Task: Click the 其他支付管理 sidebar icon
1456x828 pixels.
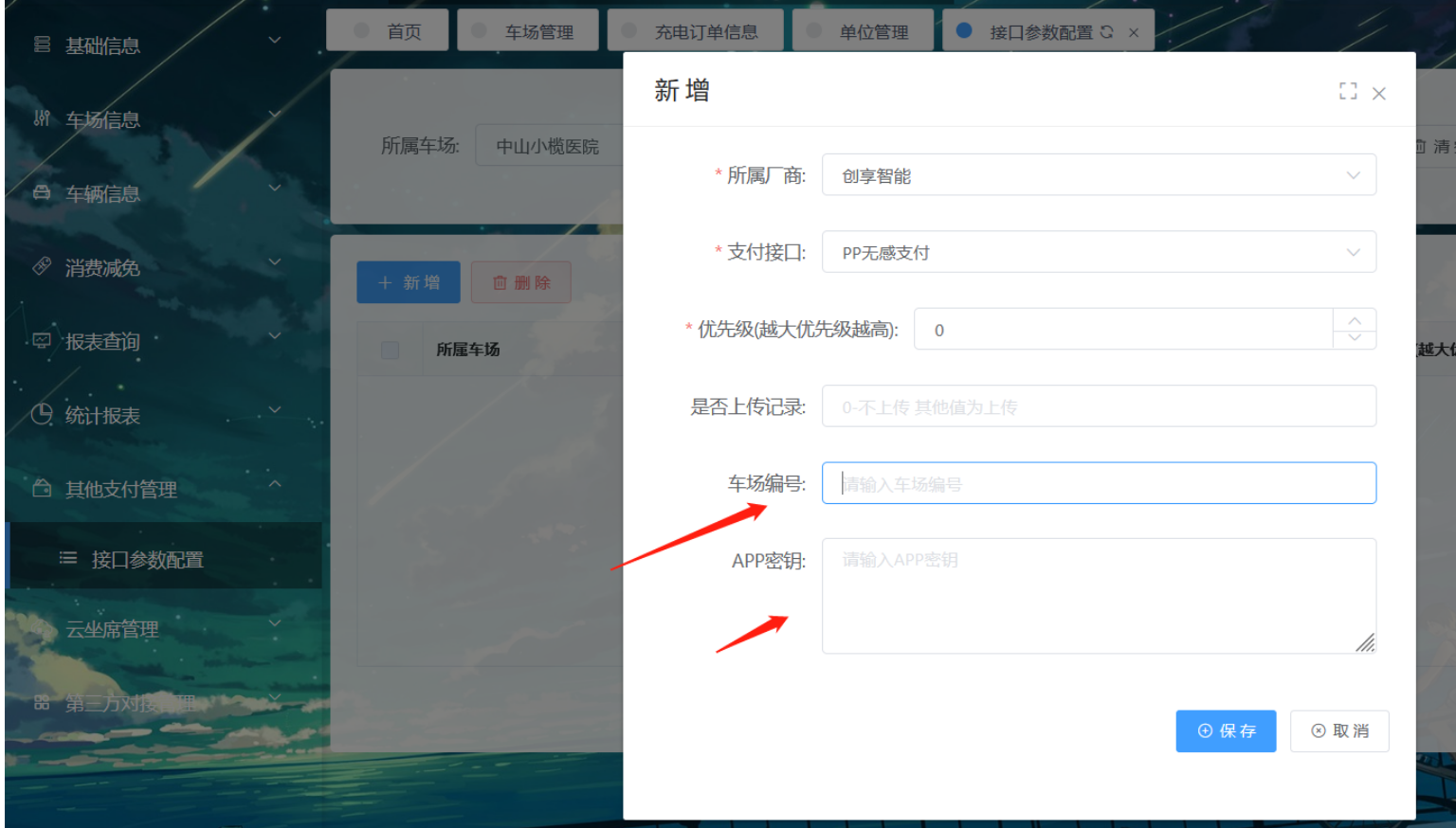Action: tap(42, 488)
